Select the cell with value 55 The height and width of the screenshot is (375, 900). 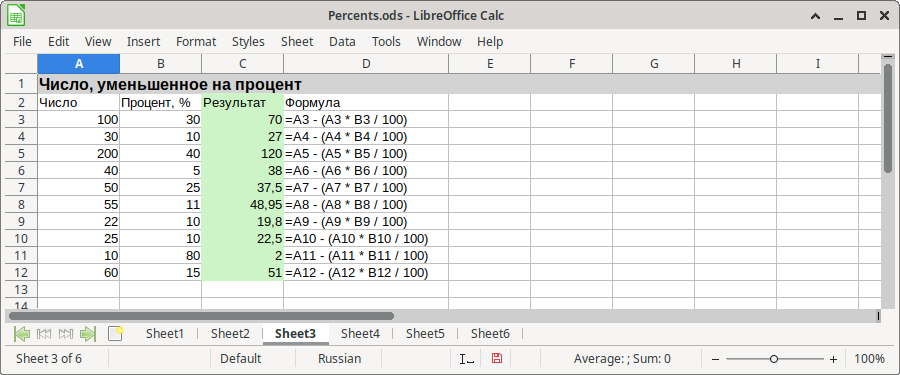79,204
